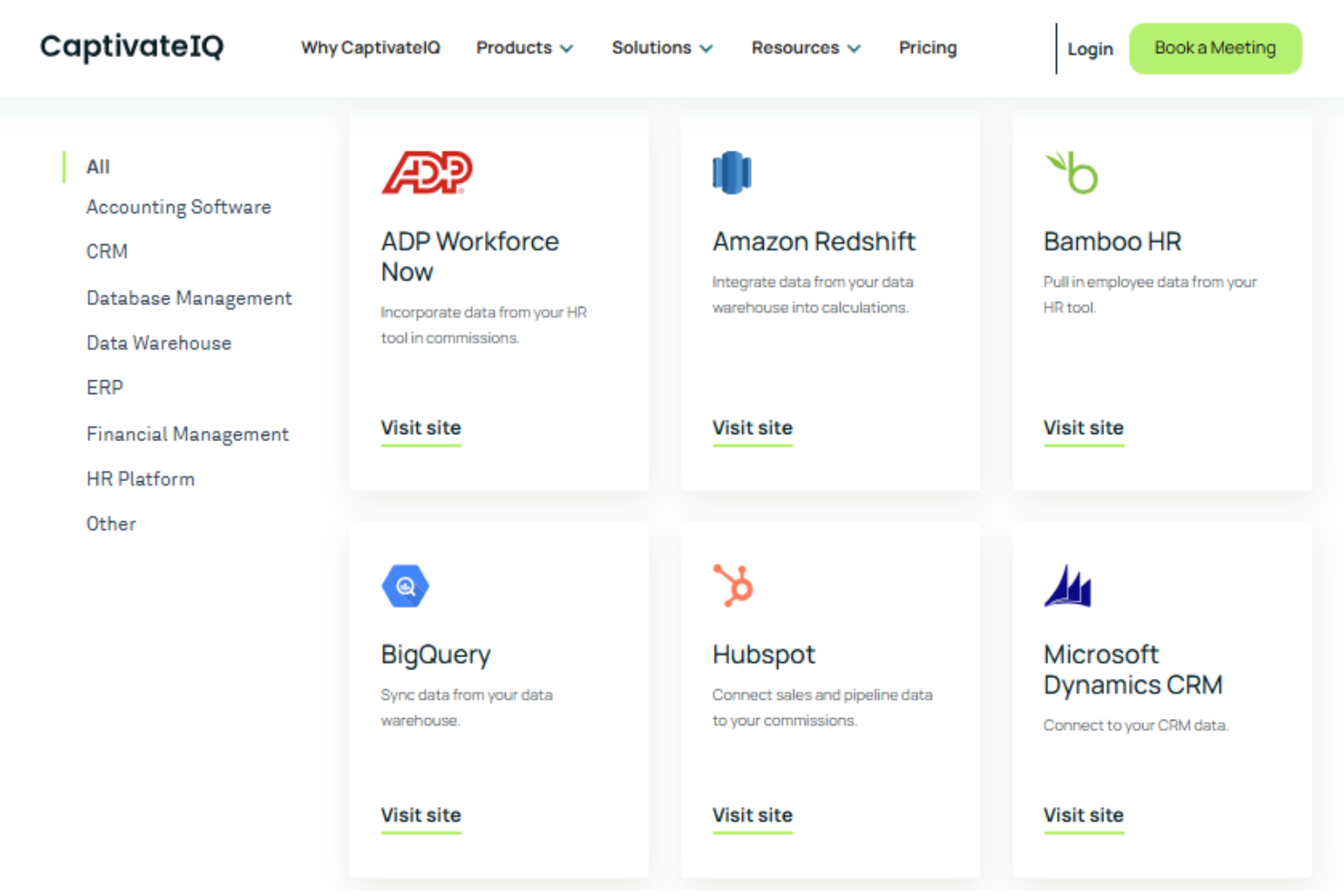Click 'Incorporate data from your HR tool' description
Viewport: 1344px width, 896px height.
(484, 325)
